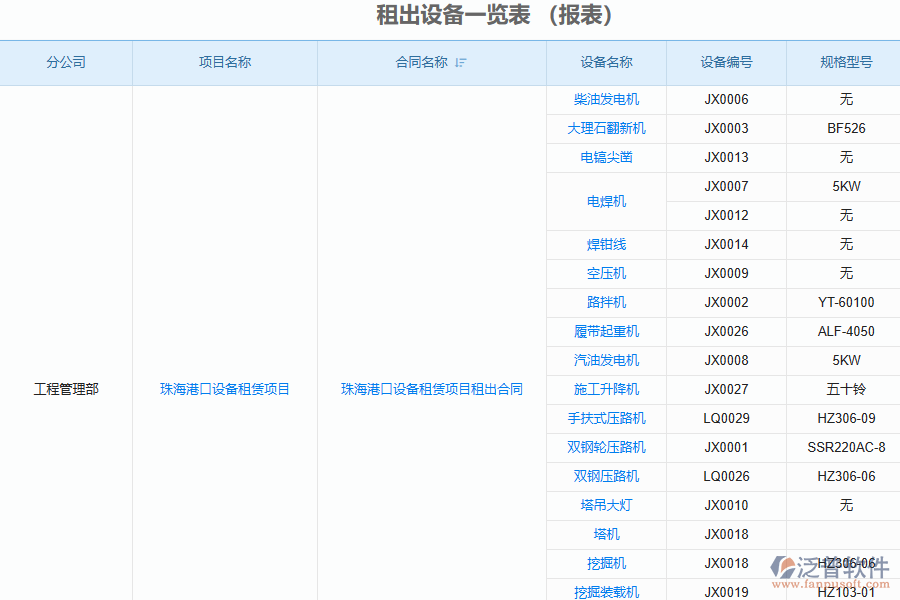Screen dimensions: 900x600
Task: Click the sort icon beside 合同名称
Action: pyautogui.click(x=461, y=63)
